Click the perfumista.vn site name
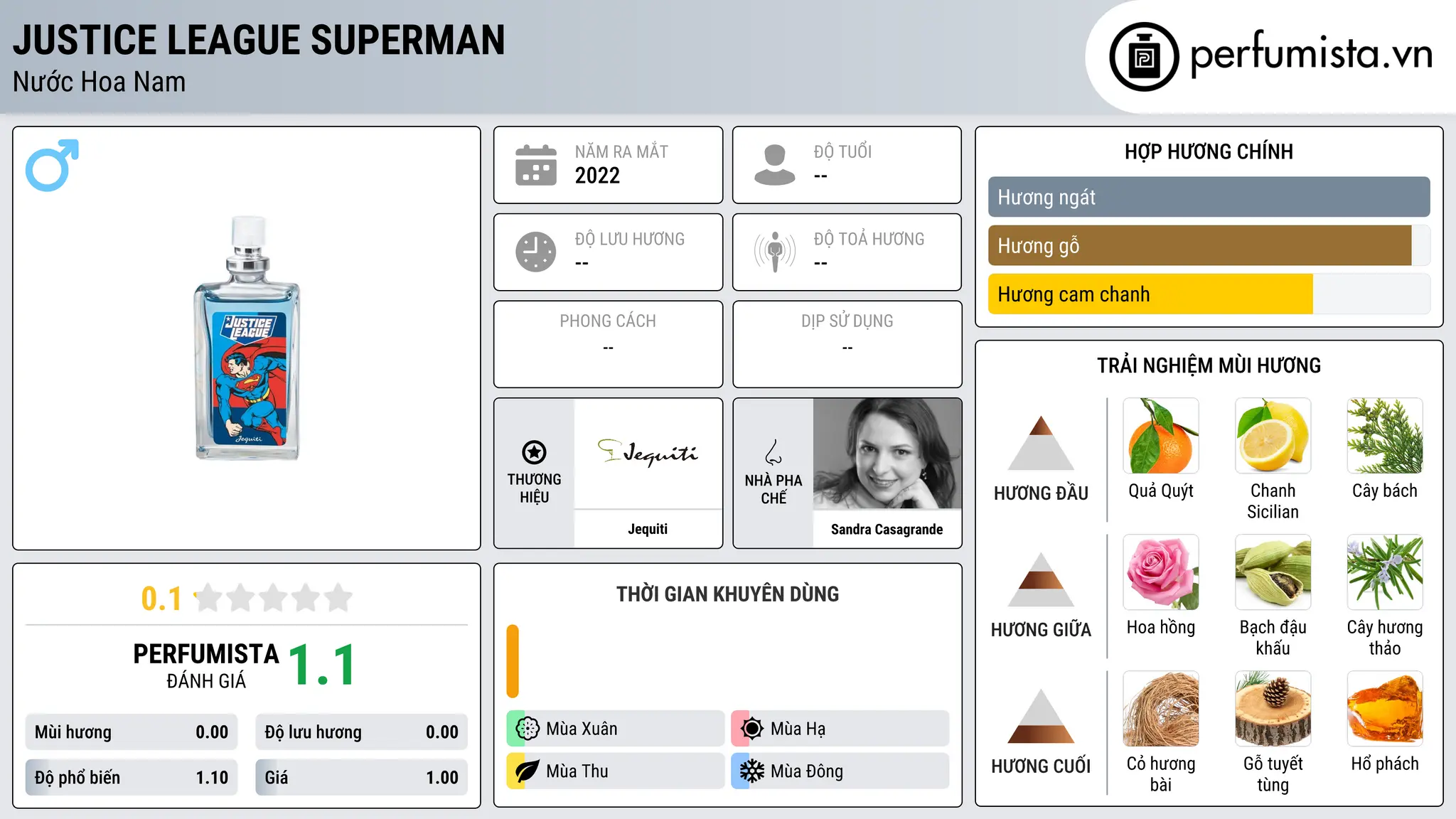 coord(1311,54)
